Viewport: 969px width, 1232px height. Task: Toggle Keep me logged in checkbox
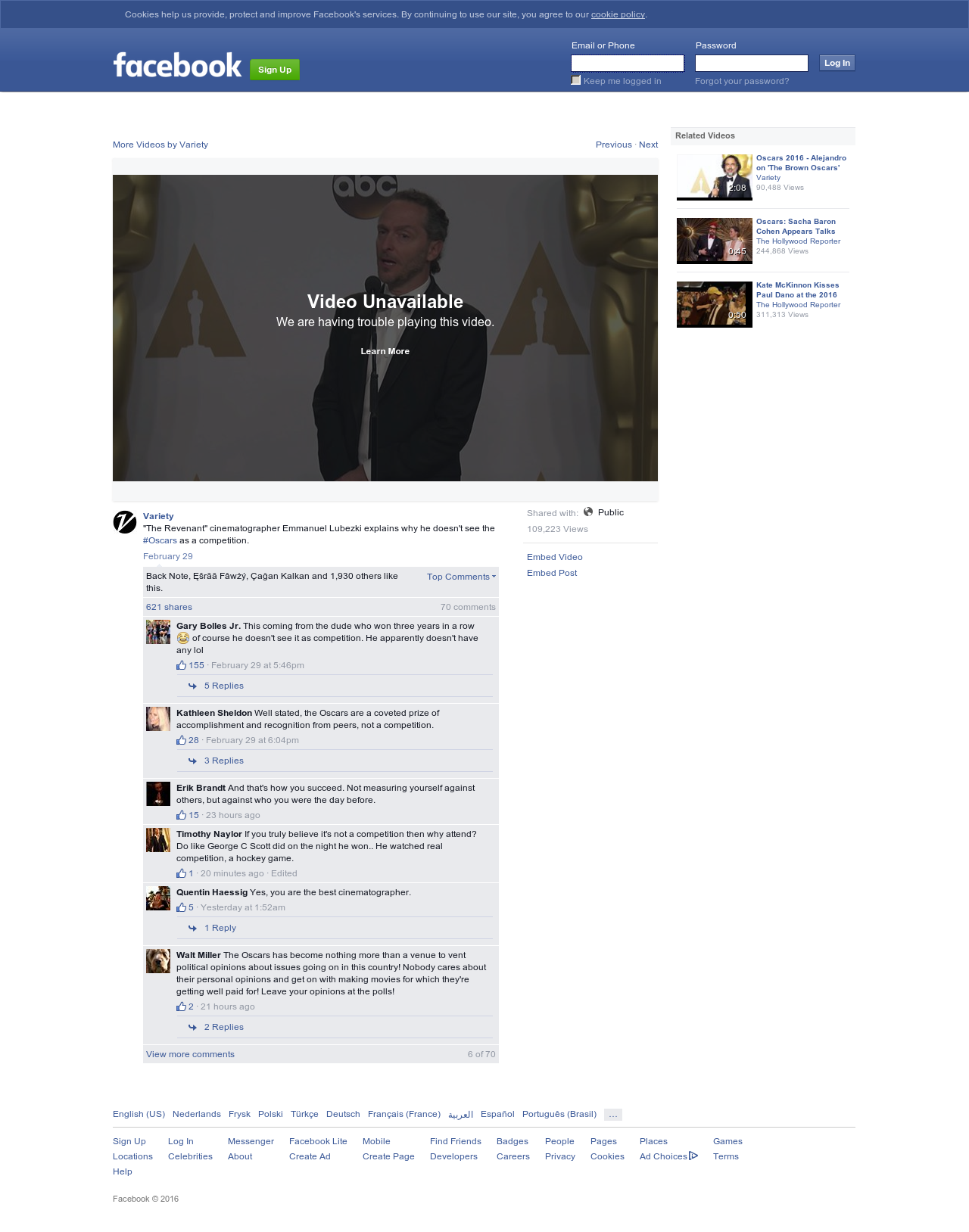576,80
